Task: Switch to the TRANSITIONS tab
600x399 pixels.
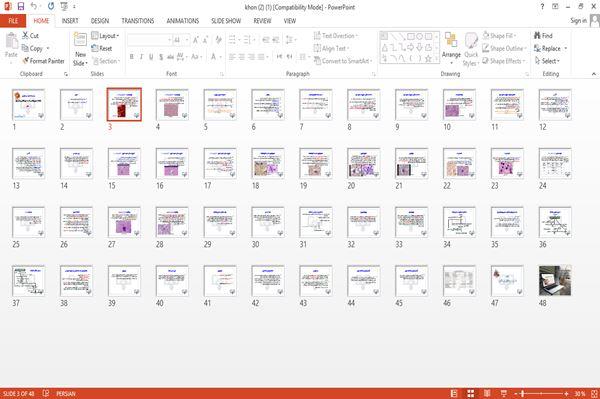Action: [x=138, y=21]
